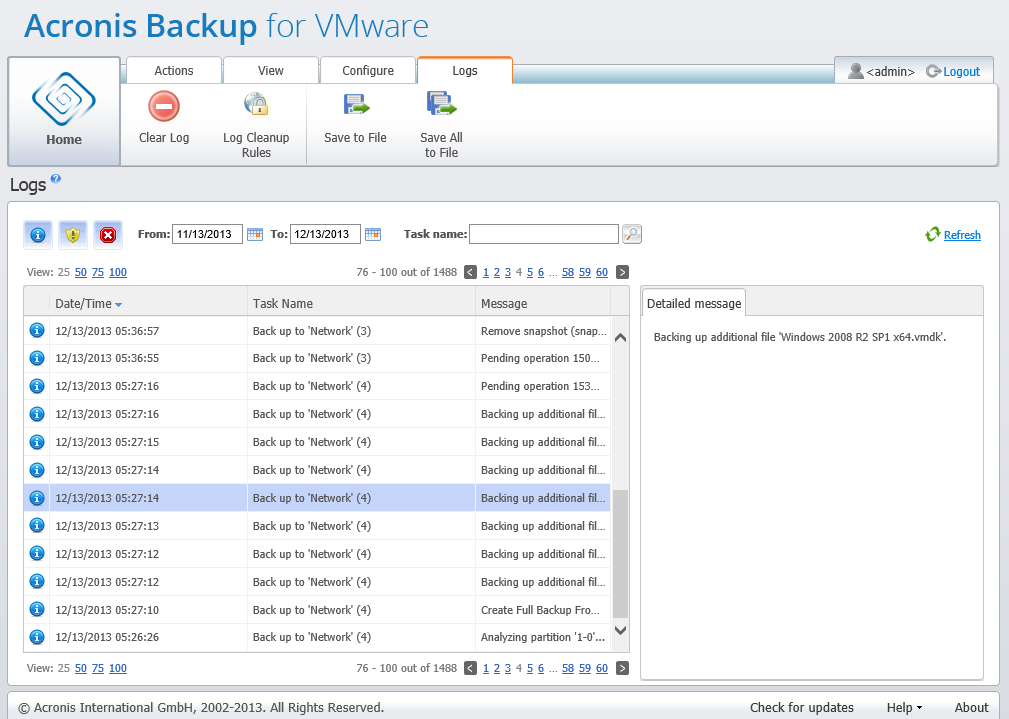
Task: Click info icon of 05:36:55 log row
Action: [x=37, y=358]
